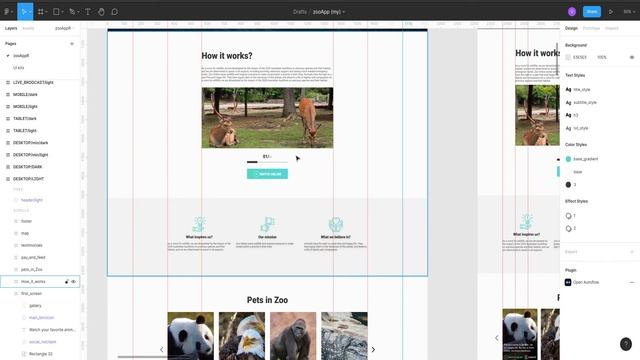Toggle background visibility eye icon

[x=632, y=58]
